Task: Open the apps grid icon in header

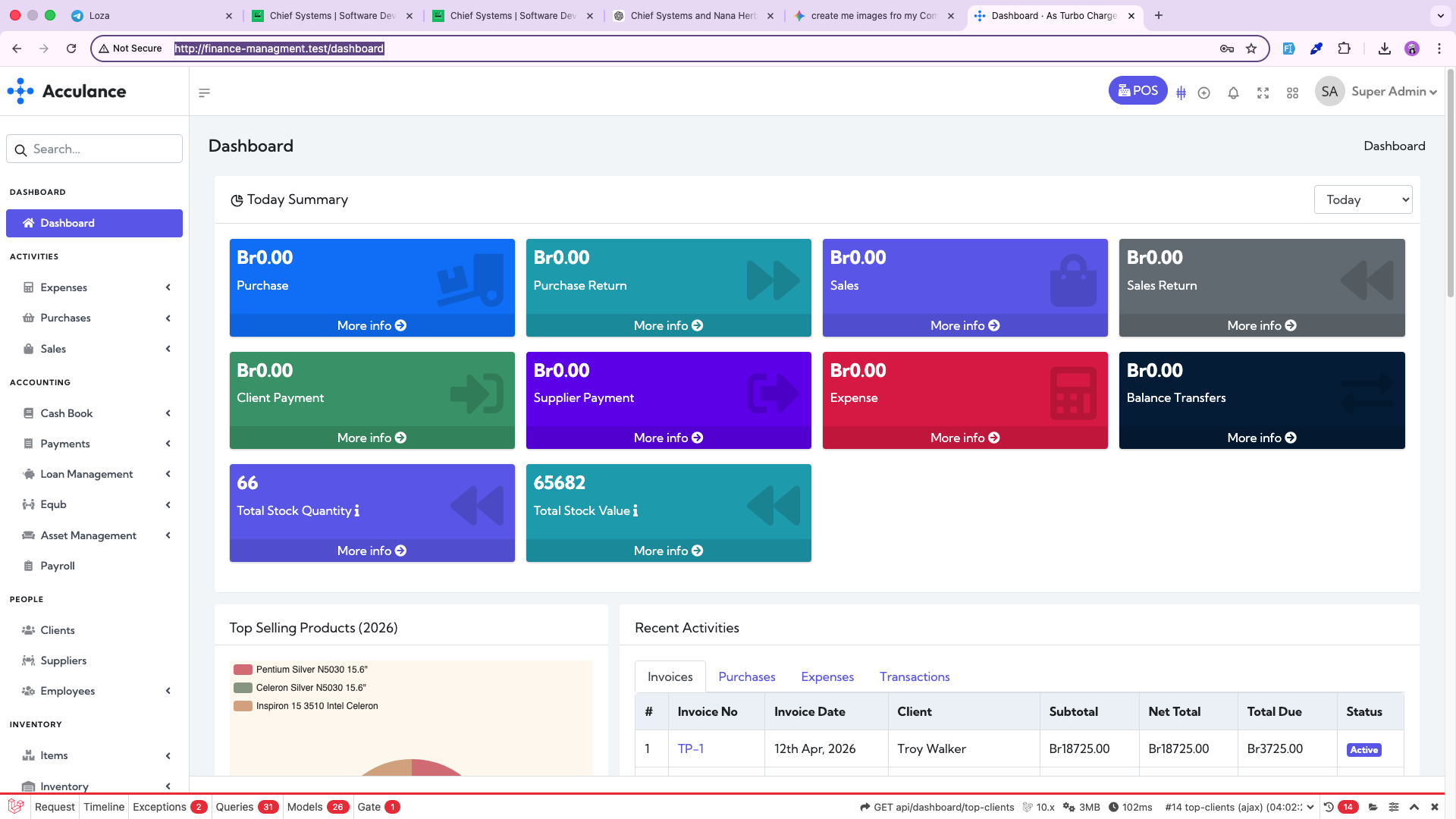Action: click(1292, 93)
